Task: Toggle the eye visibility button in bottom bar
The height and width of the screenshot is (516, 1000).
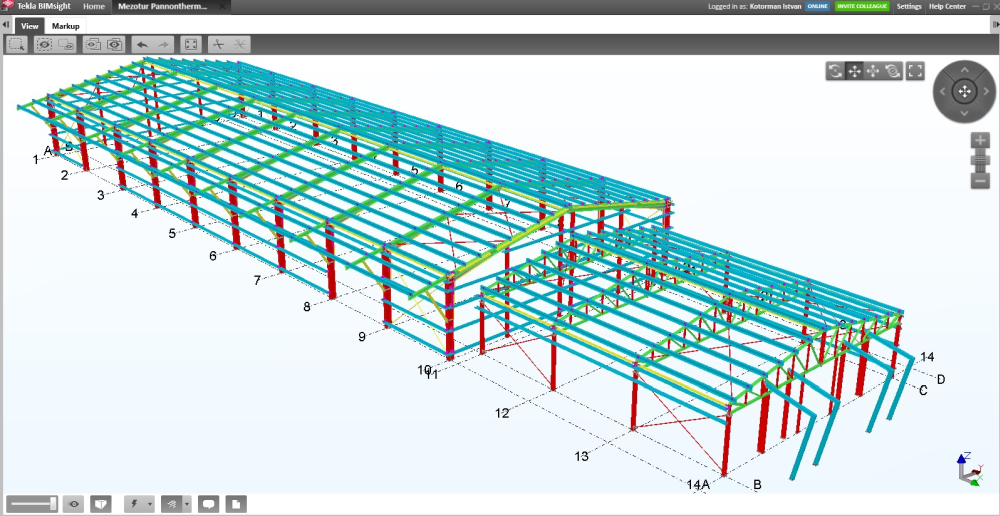Action: point(74,504)
